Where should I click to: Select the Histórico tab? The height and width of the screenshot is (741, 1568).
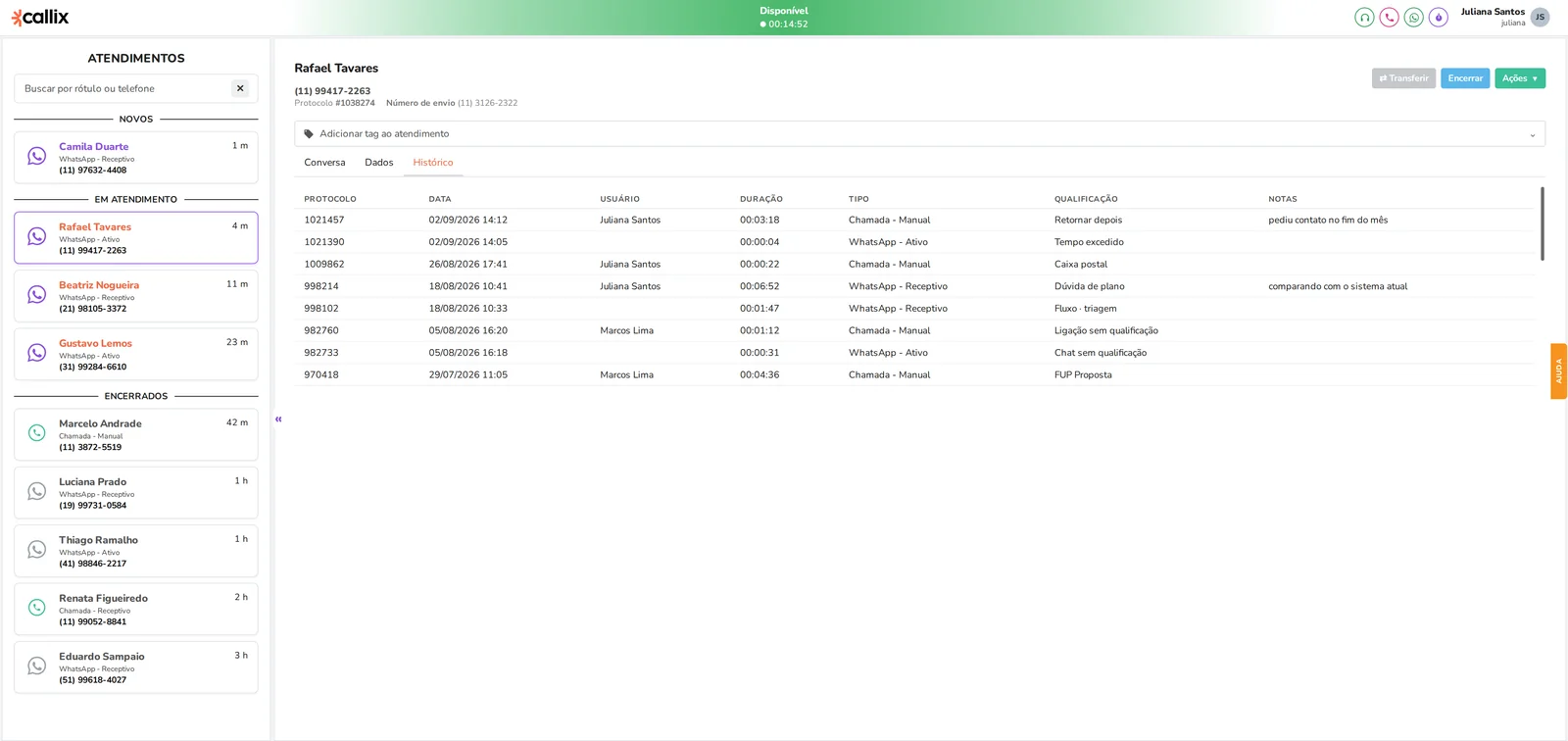coord(433,163)
